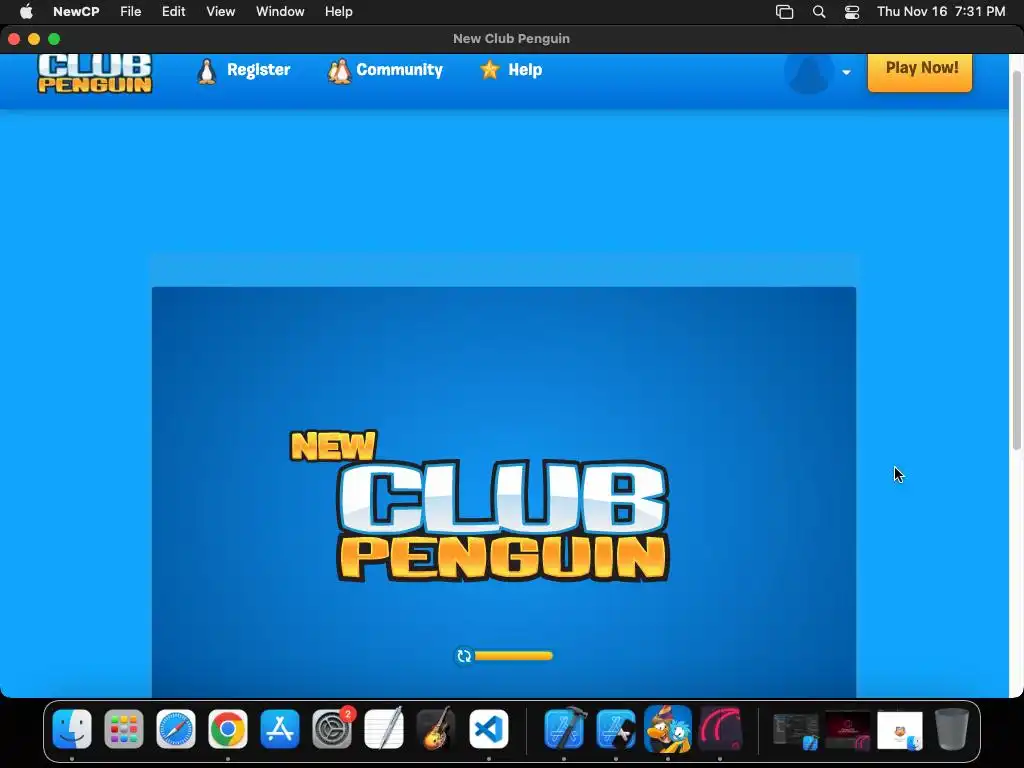Follow the Register link
This screenshot has width=1024, height=768.
tap(259, 70)
